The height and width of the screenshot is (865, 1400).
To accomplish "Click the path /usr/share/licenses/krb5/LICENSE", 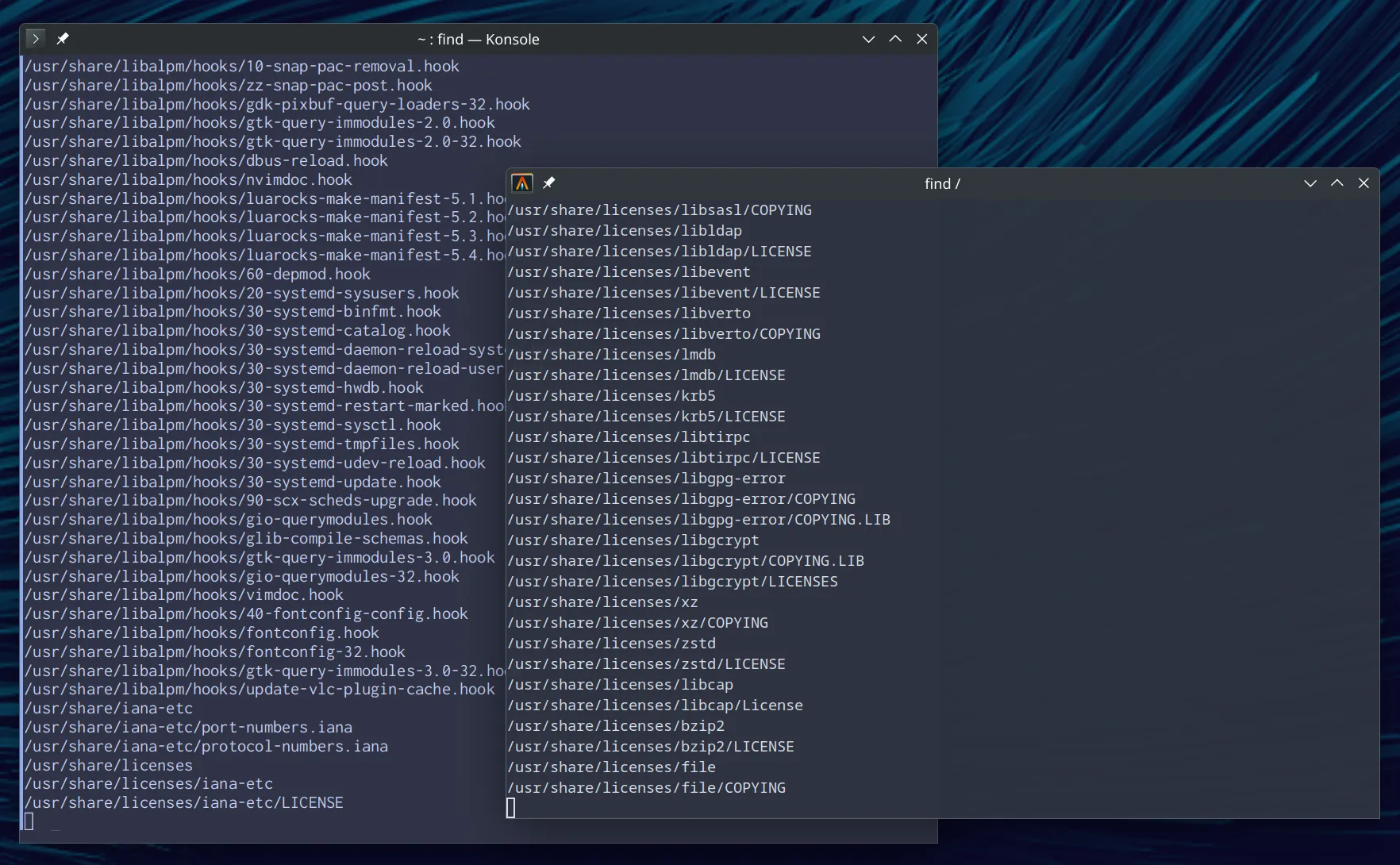I will [646, 416].
